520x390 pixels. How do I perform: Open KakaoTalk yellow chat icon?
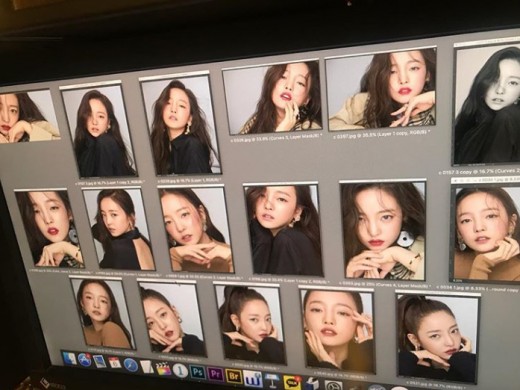coord(291,382)
